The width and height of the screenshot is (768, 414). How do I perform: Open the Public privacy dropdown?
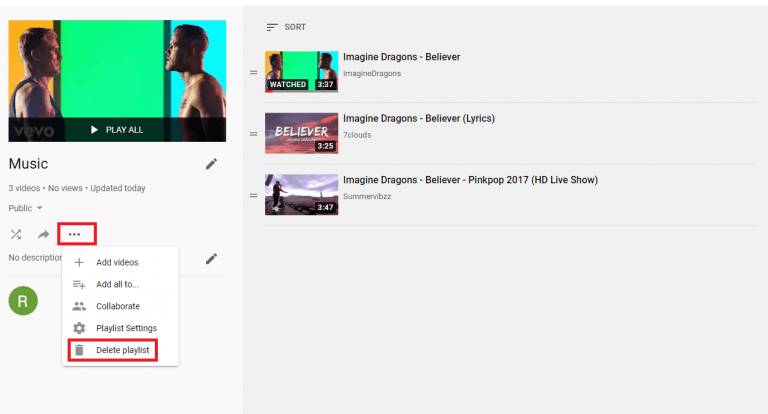point(25,208)
